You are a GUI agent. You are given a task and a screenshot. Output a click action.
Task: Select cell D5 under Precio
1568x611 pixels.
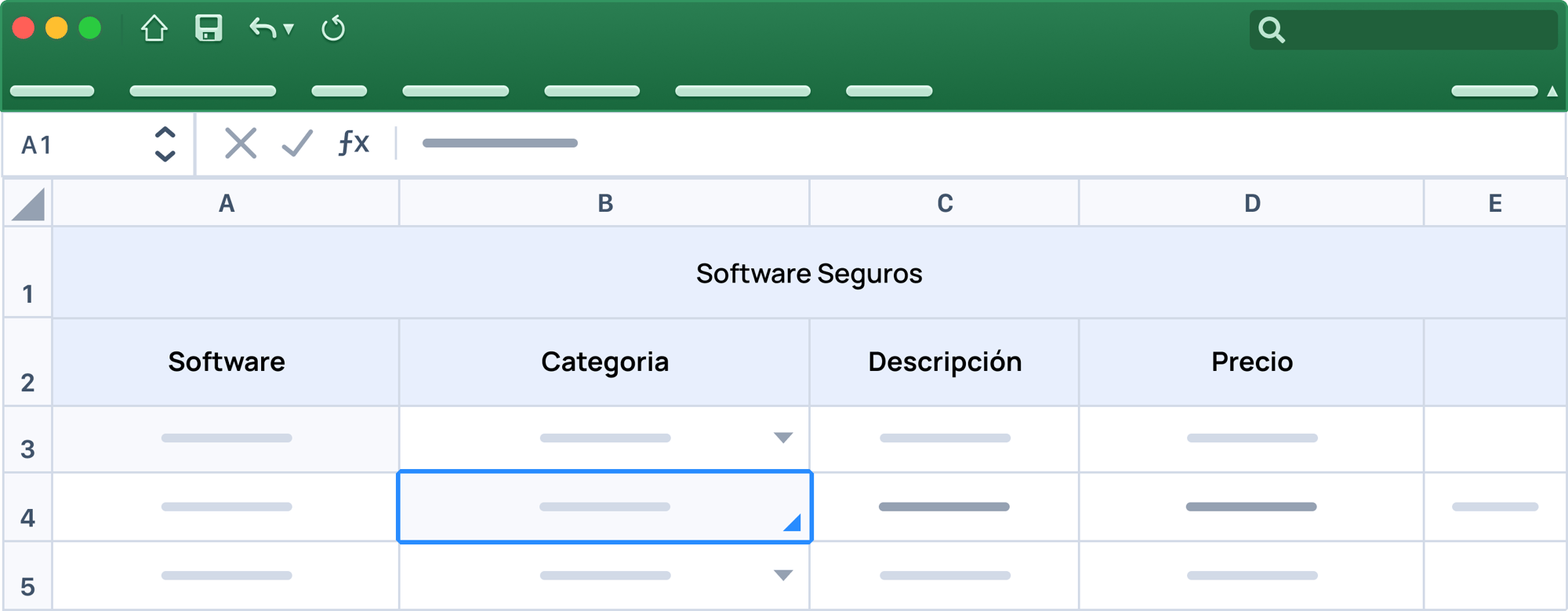pos(1252,576)
